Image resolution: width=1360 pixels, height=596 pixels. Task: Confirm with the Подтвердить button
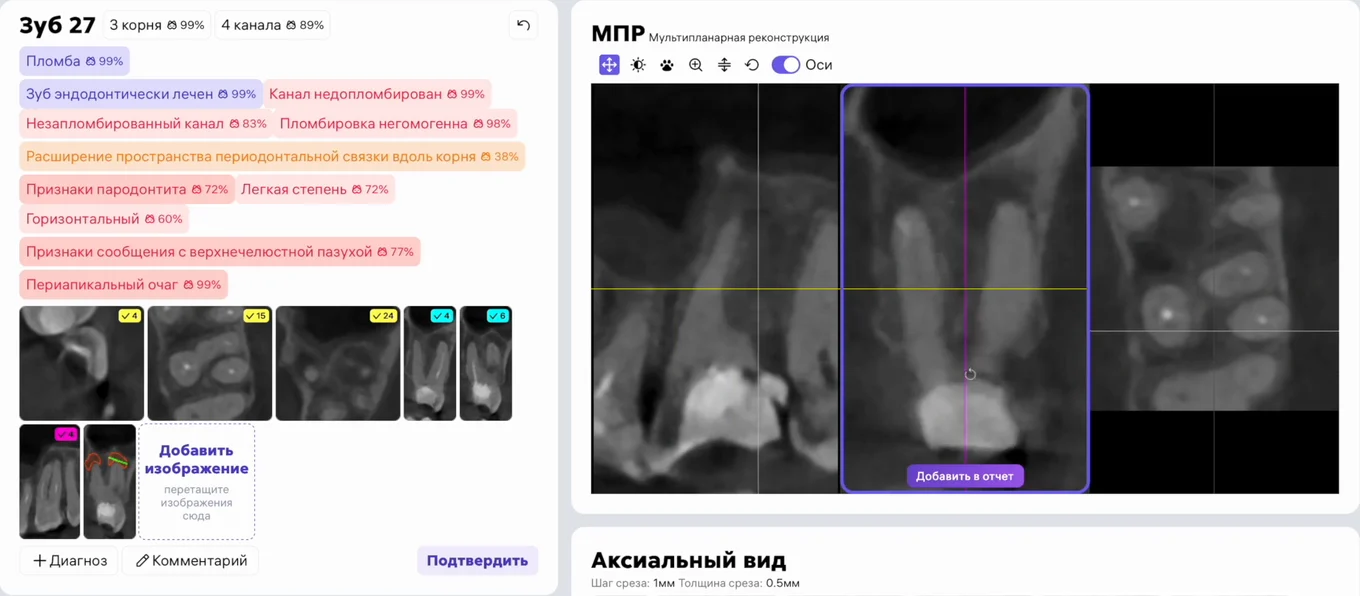click(x=477, y=560)
